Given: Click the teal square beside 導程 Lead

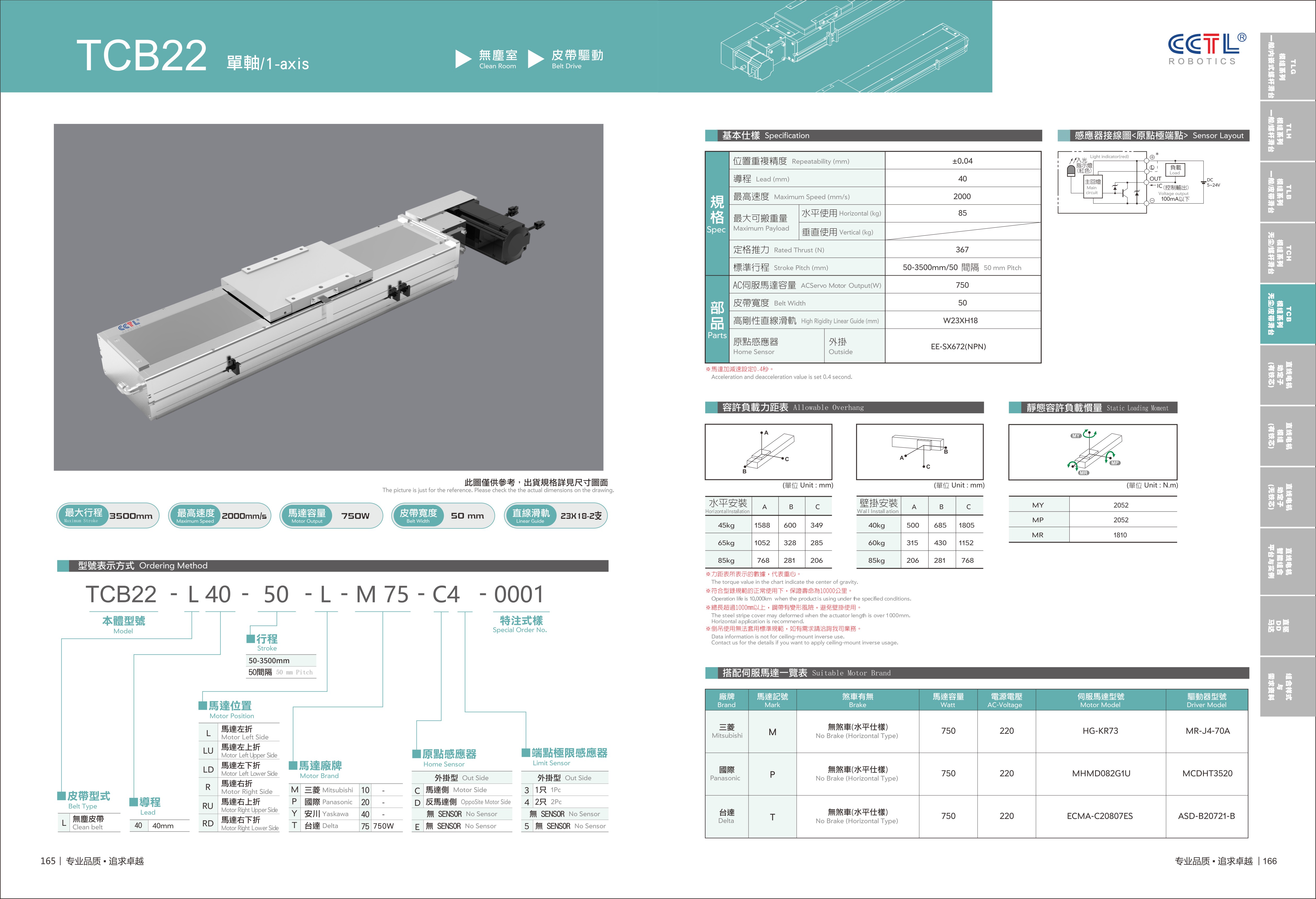Looking at the screenshot, I should [134, 802].
